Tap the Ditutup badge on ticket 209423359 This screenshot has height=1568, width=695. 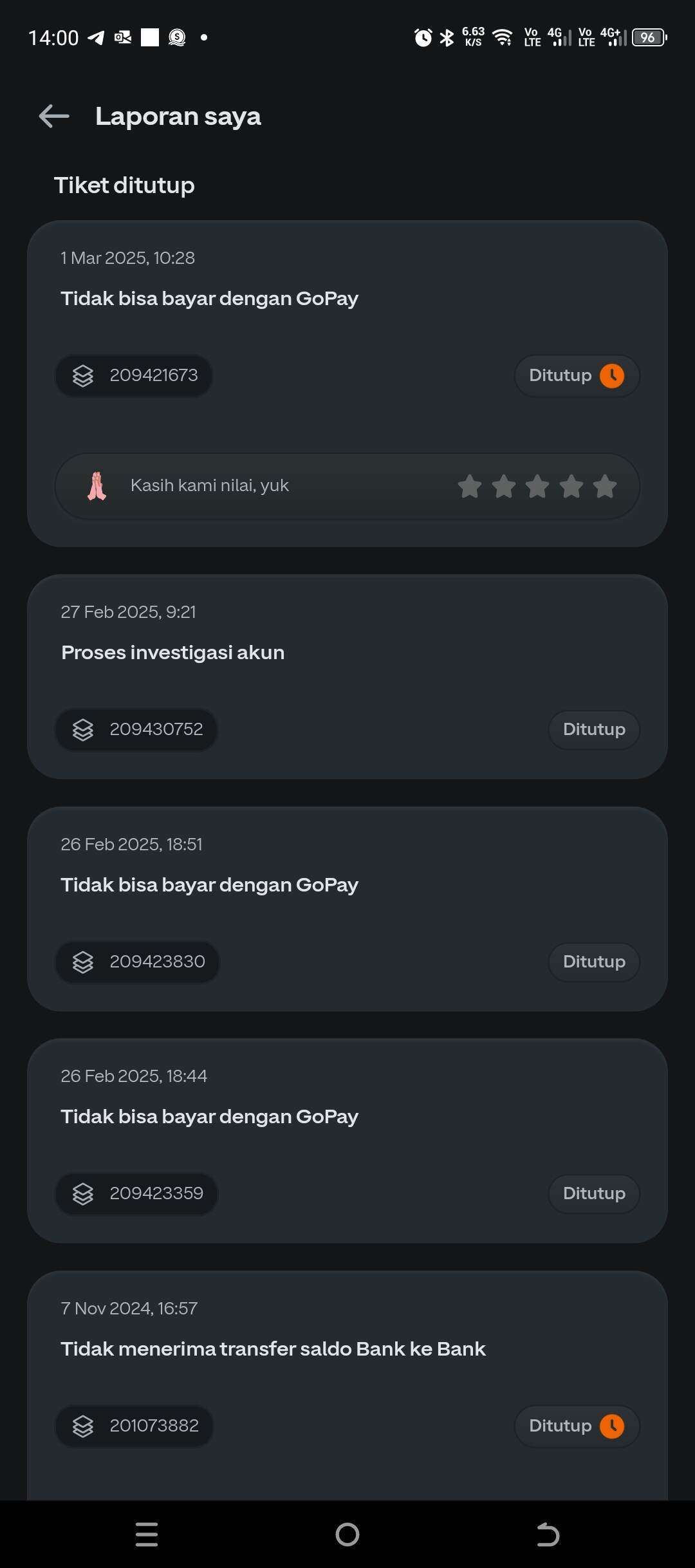click(594, 1194)
